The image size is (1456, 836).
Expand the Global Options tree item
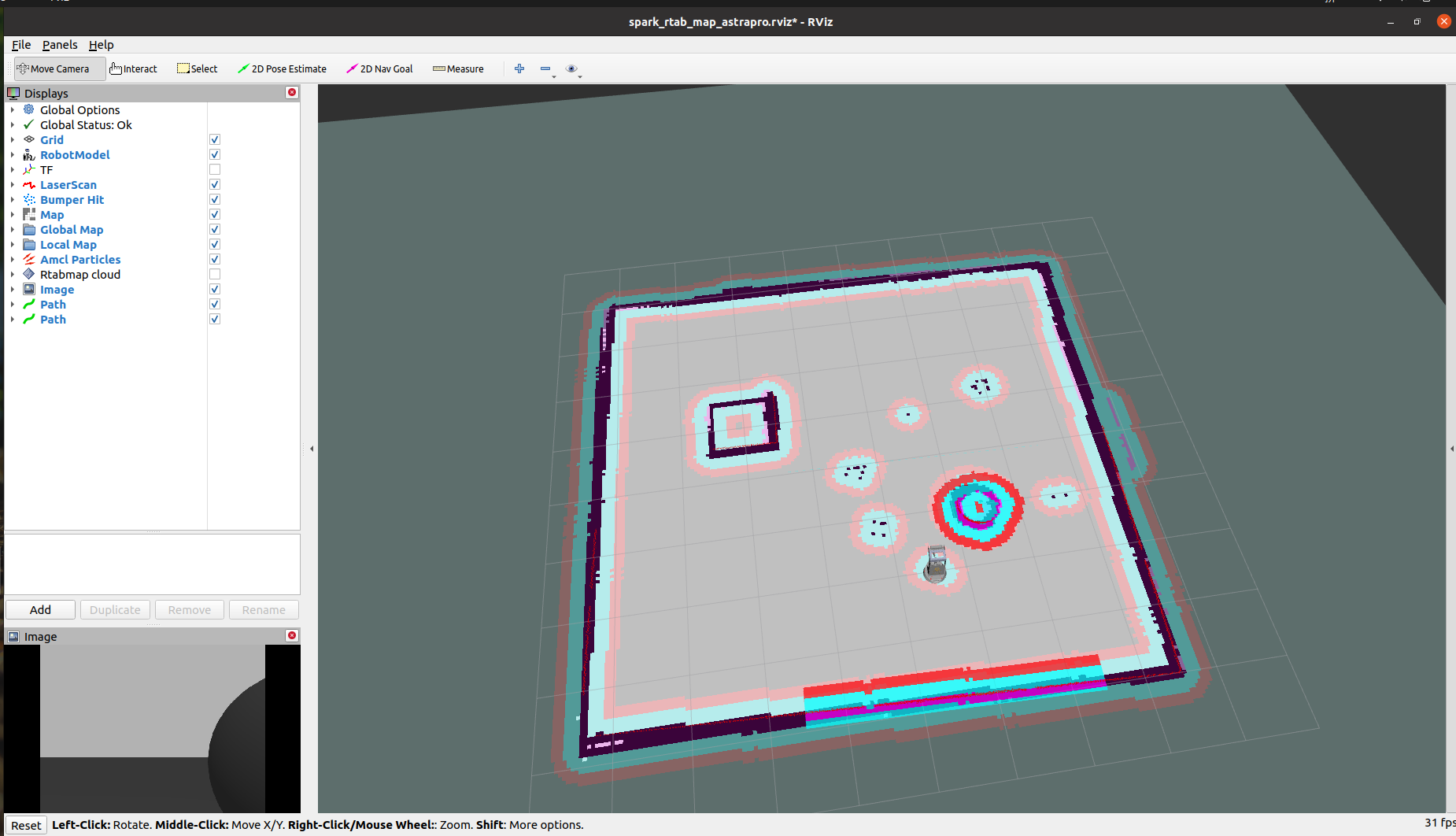point(12,109)
